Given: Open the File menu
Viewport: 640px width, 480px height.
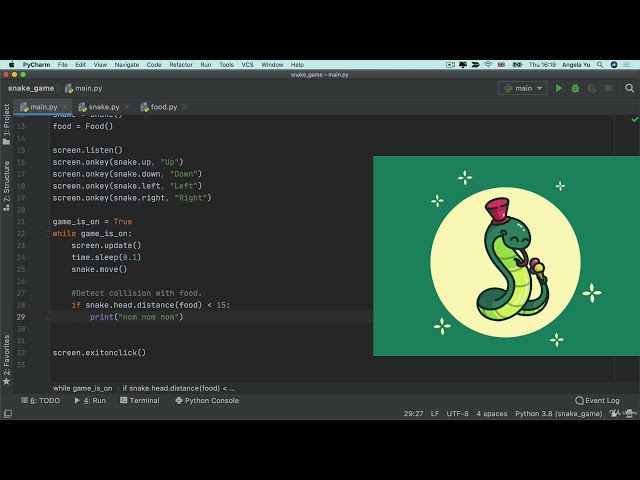Looking at the screenshot, I should click(x=62, y=64).
